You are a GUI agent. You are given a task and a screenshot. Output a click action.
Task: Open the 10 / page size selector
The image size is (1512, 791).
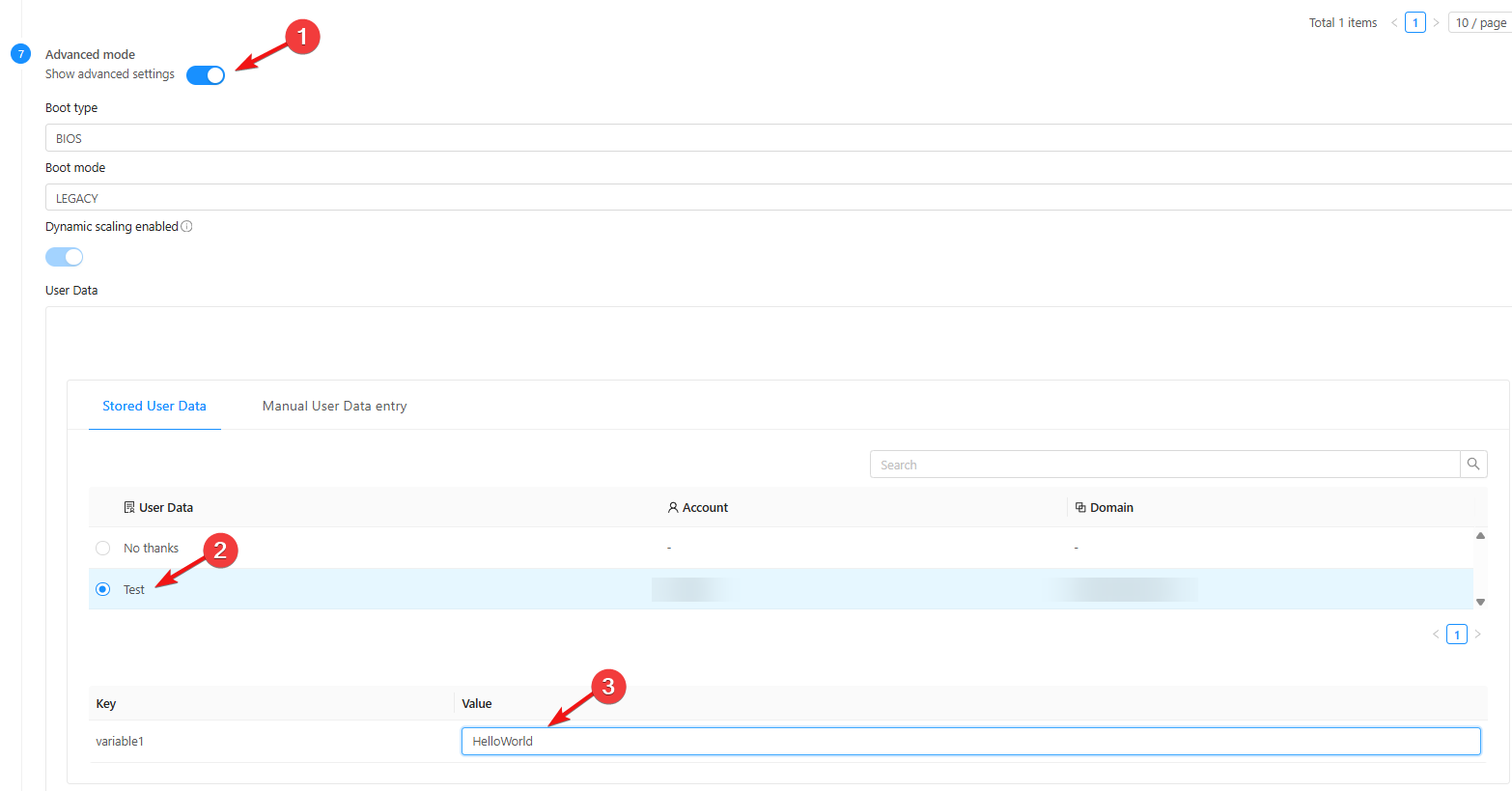click(x=1480, y=23)
